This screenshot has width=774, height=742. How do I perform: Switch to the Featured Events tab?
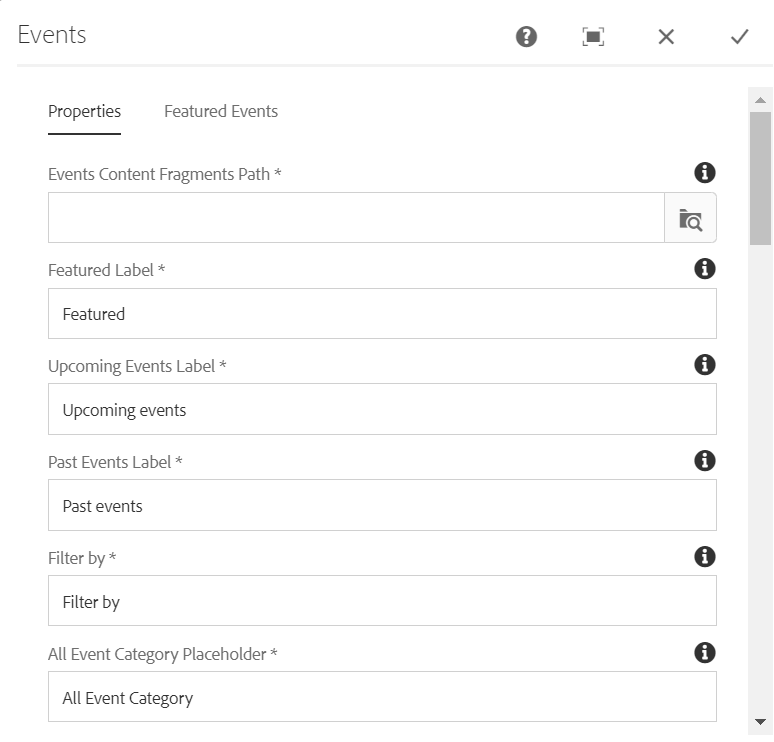pos(221,112)
